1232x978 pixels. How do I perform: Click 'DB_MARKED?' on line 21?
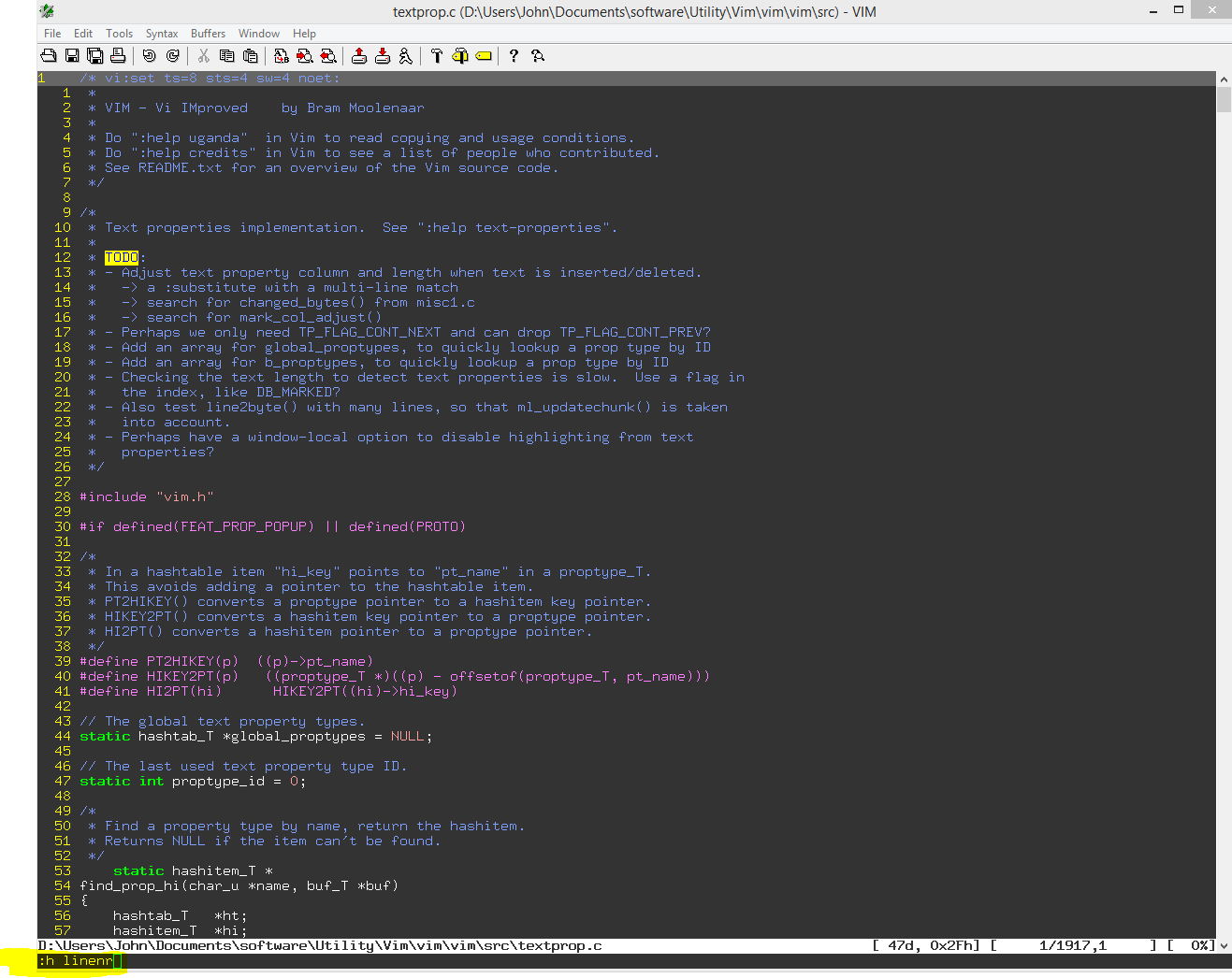point(298,392)
